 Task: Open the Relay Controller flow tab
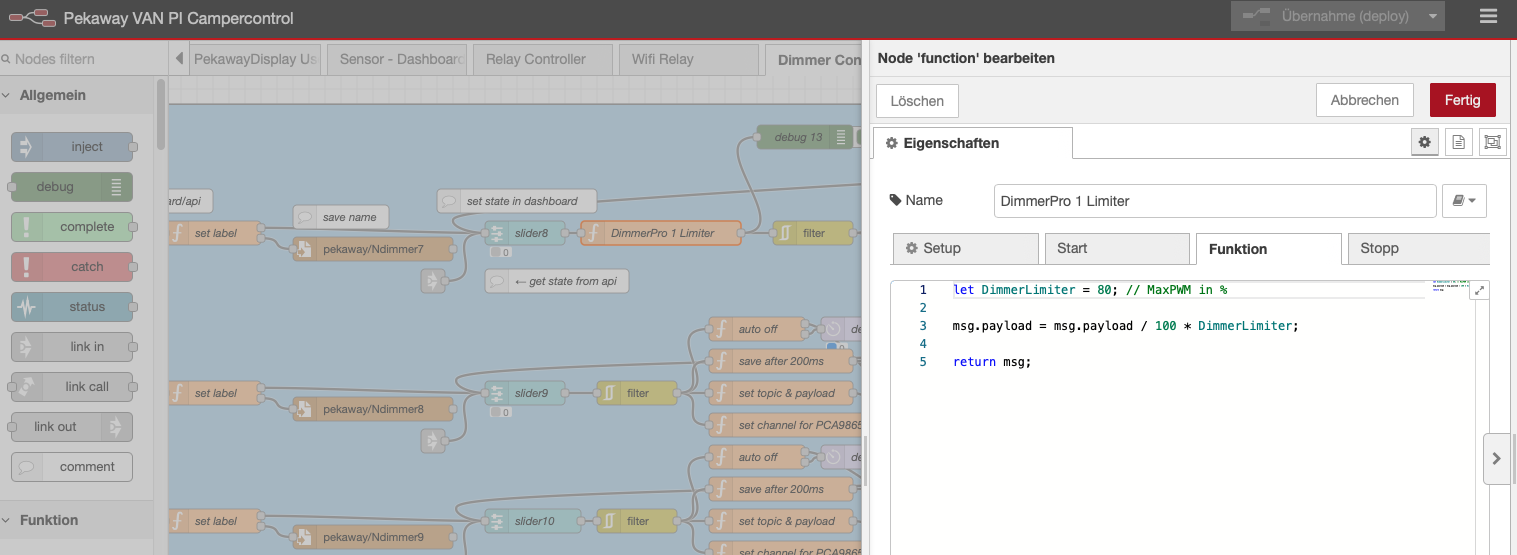coord(535,59)
